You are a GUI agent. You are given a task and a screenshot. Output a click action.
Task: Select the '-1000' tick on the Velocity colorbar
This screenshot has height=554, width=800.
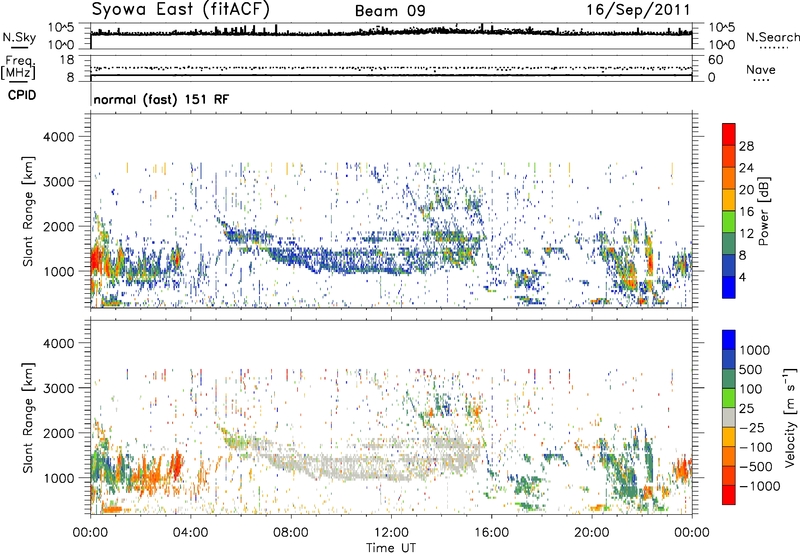click(760, 486)
